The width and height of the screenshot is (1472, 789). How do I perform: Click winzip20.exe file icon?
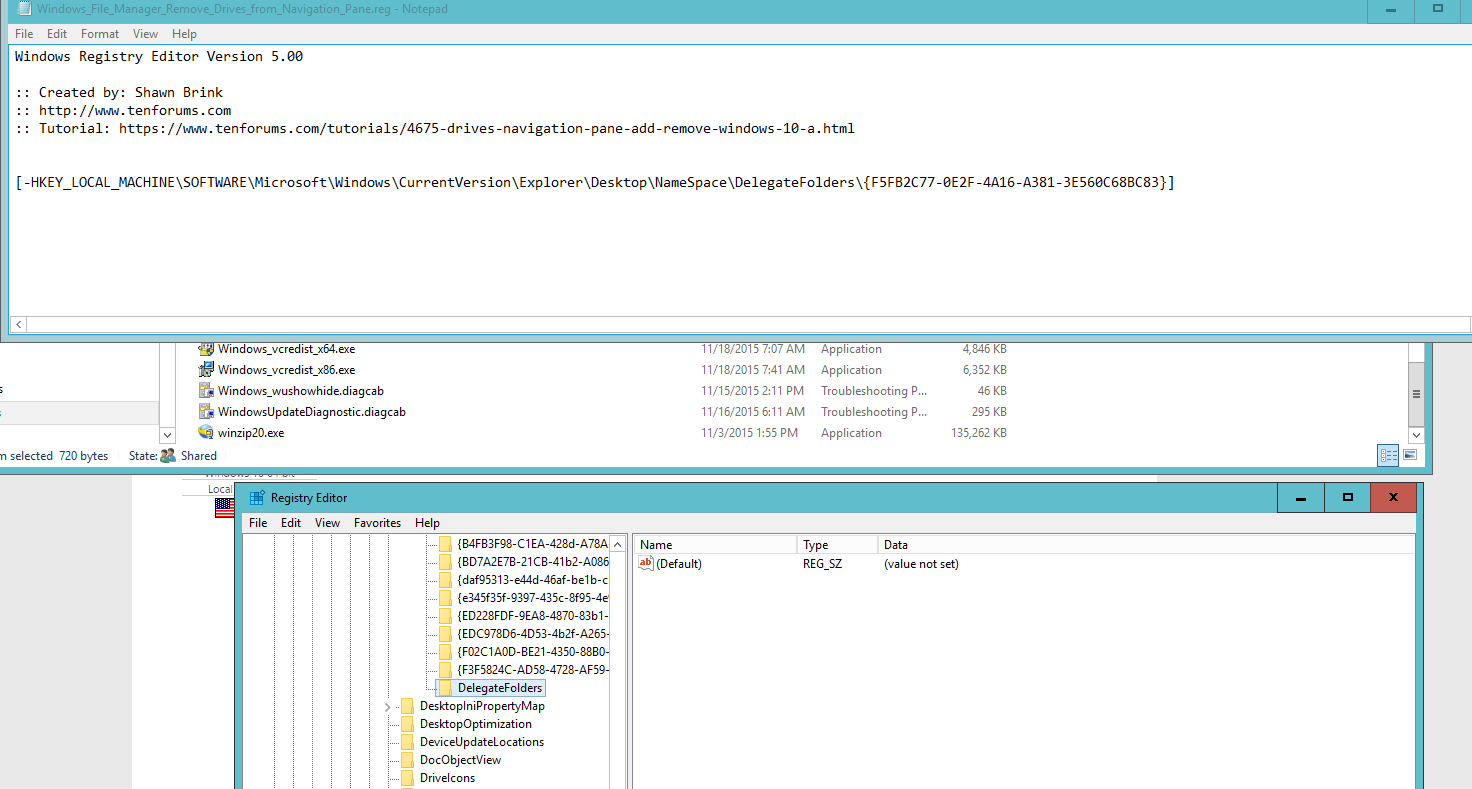206,433
